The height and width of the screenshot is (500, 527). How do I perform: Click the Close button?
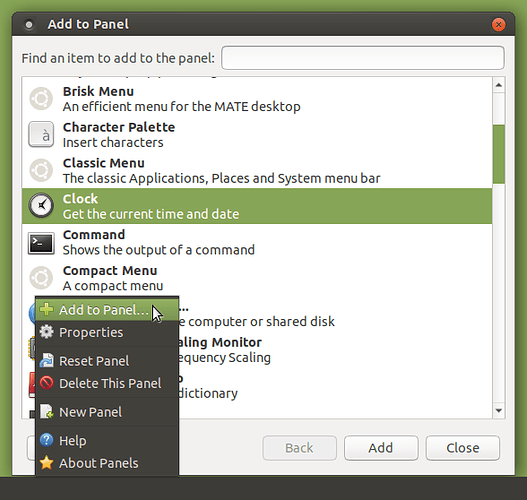(x=462, y=448)
